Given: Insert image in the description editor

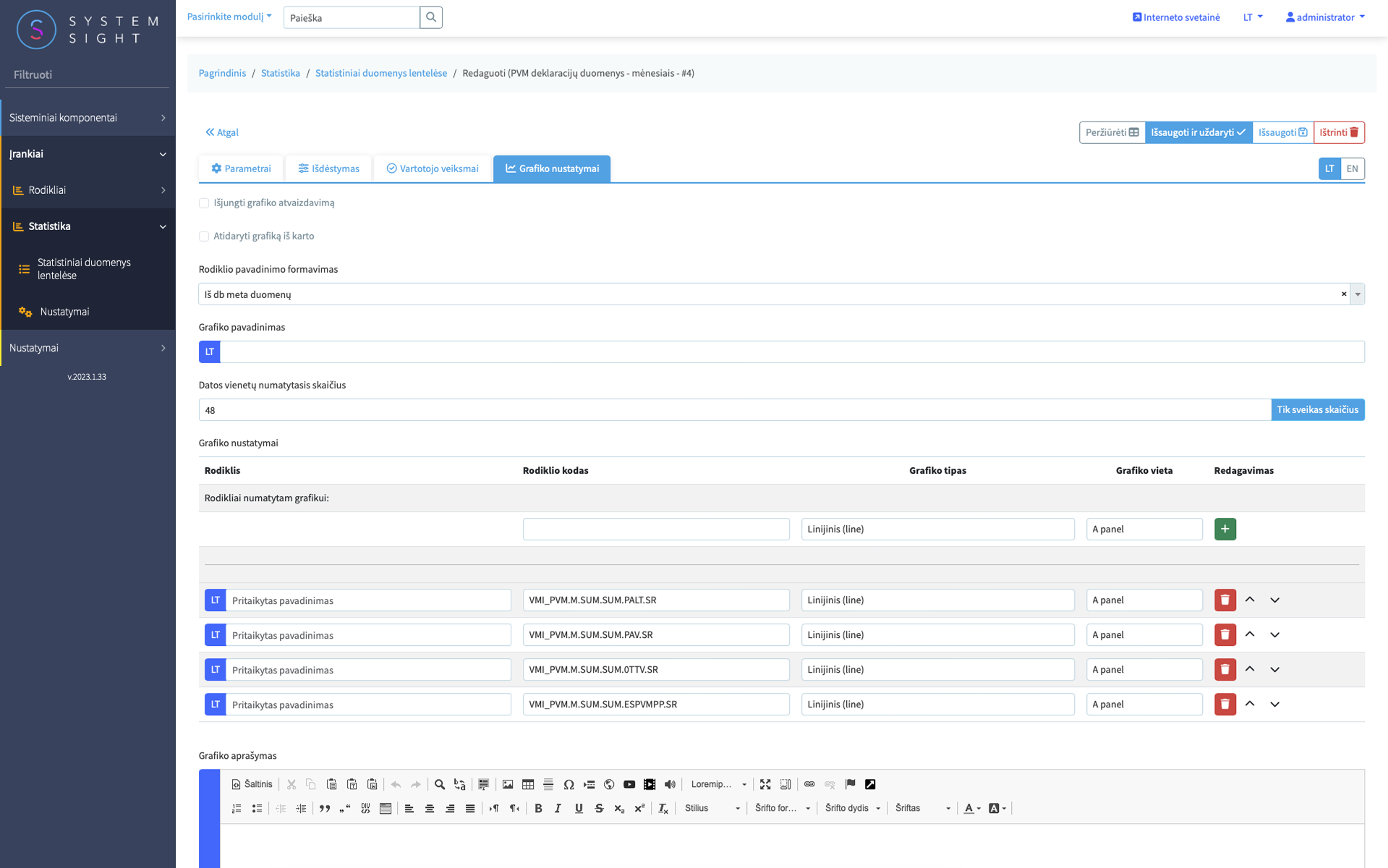Looking at the screenshot, I should click(508, 784).
